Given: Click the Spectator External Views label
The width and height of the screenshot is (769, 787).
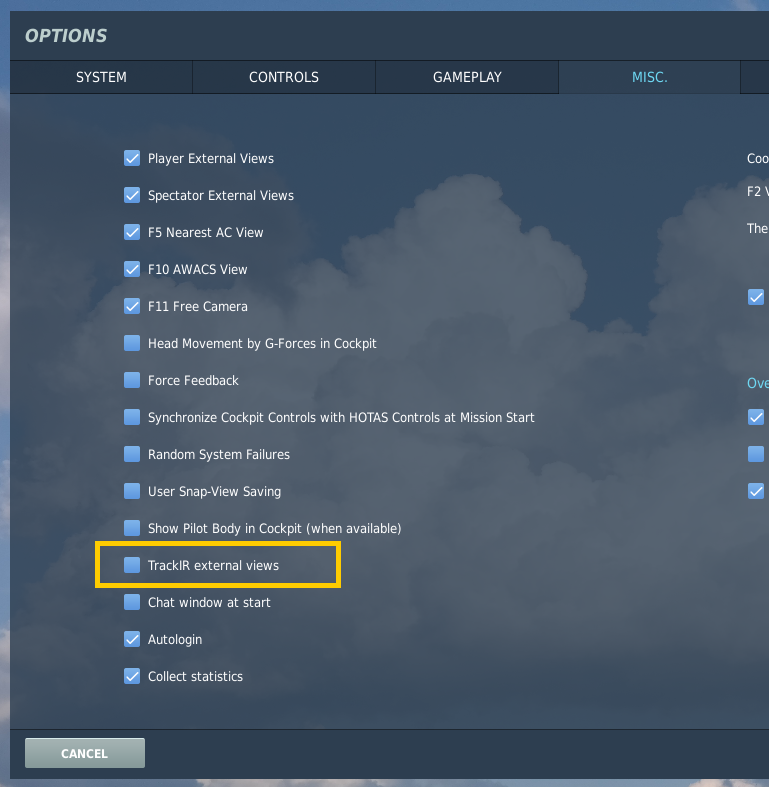Looking at the screenshot, I should click(221, 196).
